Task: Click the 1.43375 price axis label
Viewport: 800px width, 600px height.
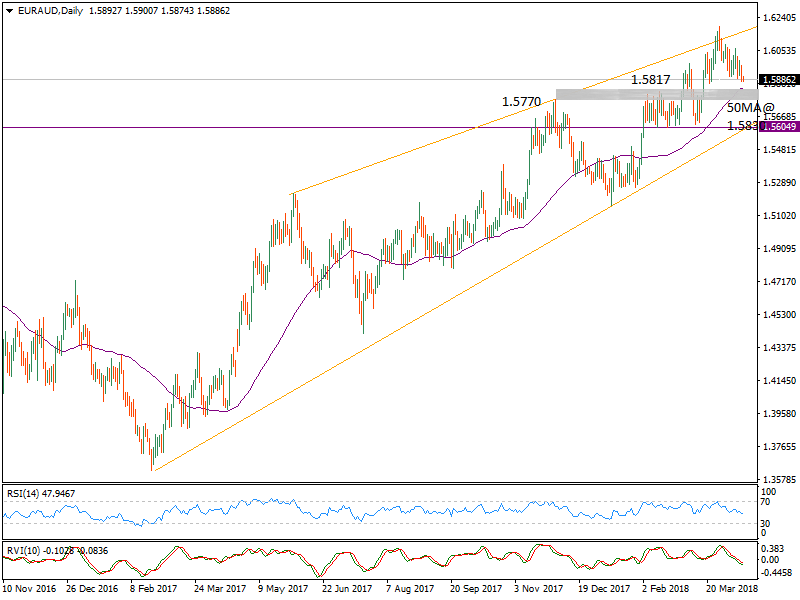Action: point(779,347)
